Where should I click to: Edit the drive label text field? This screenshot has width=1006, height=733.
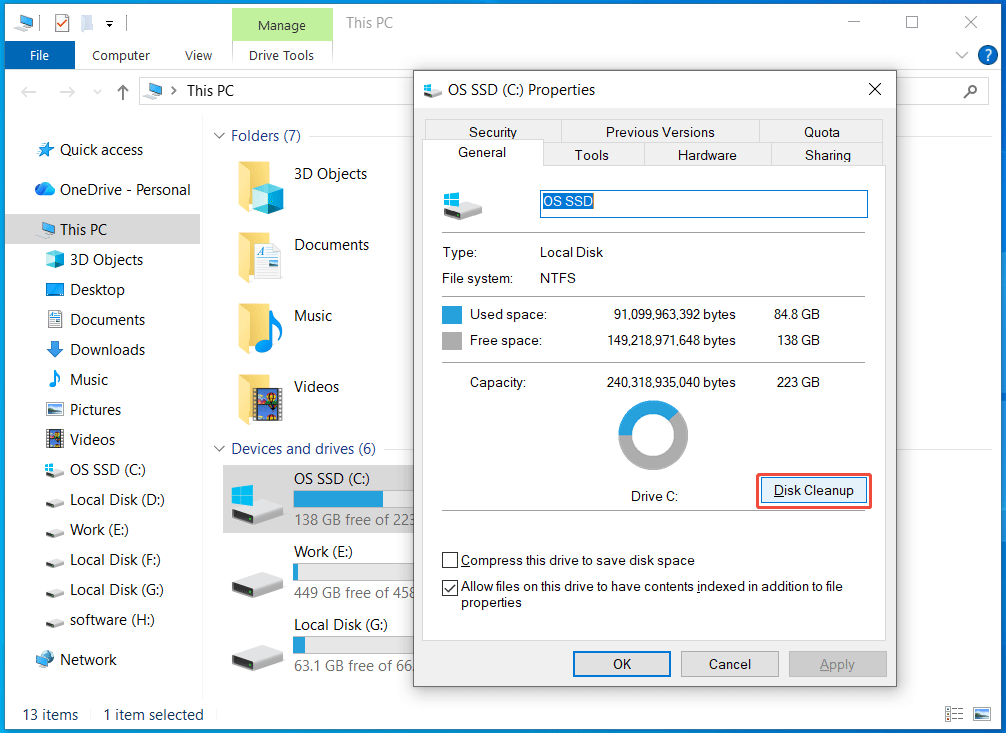700,203
